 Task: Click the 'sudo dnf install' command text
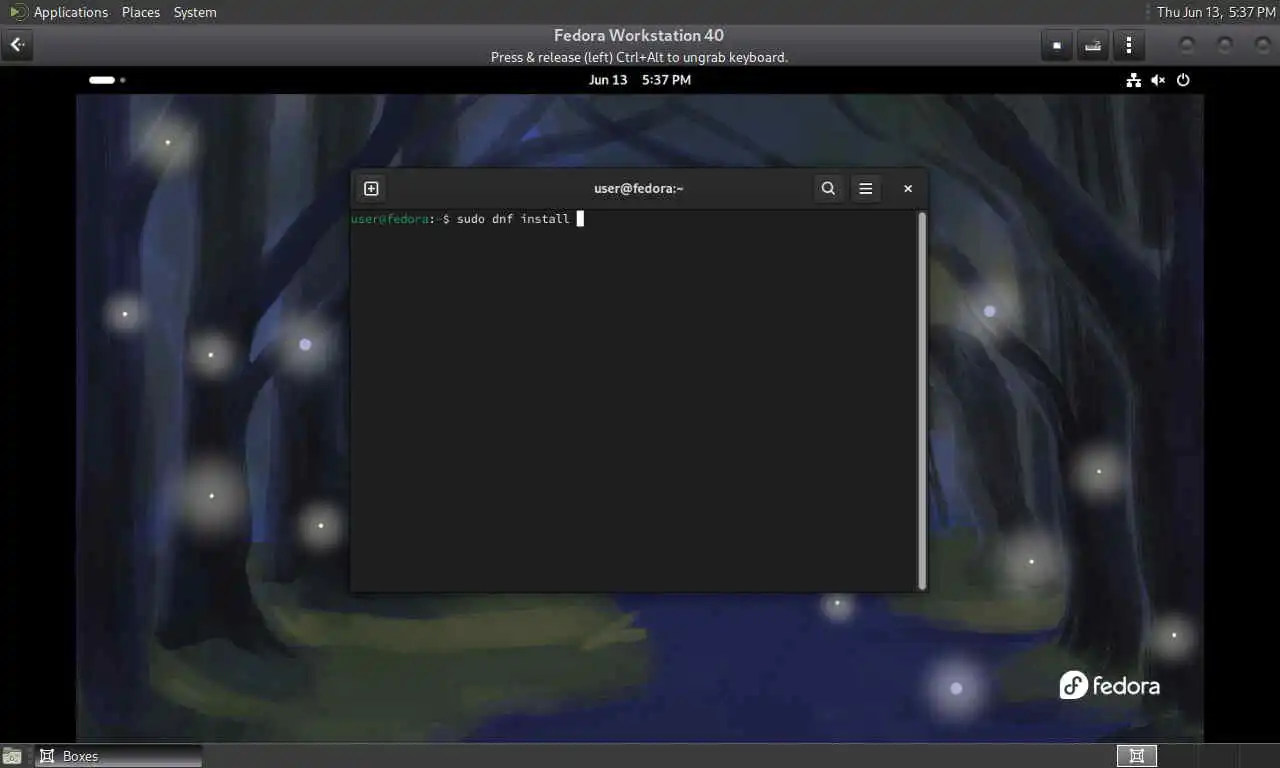click(513, 219)
